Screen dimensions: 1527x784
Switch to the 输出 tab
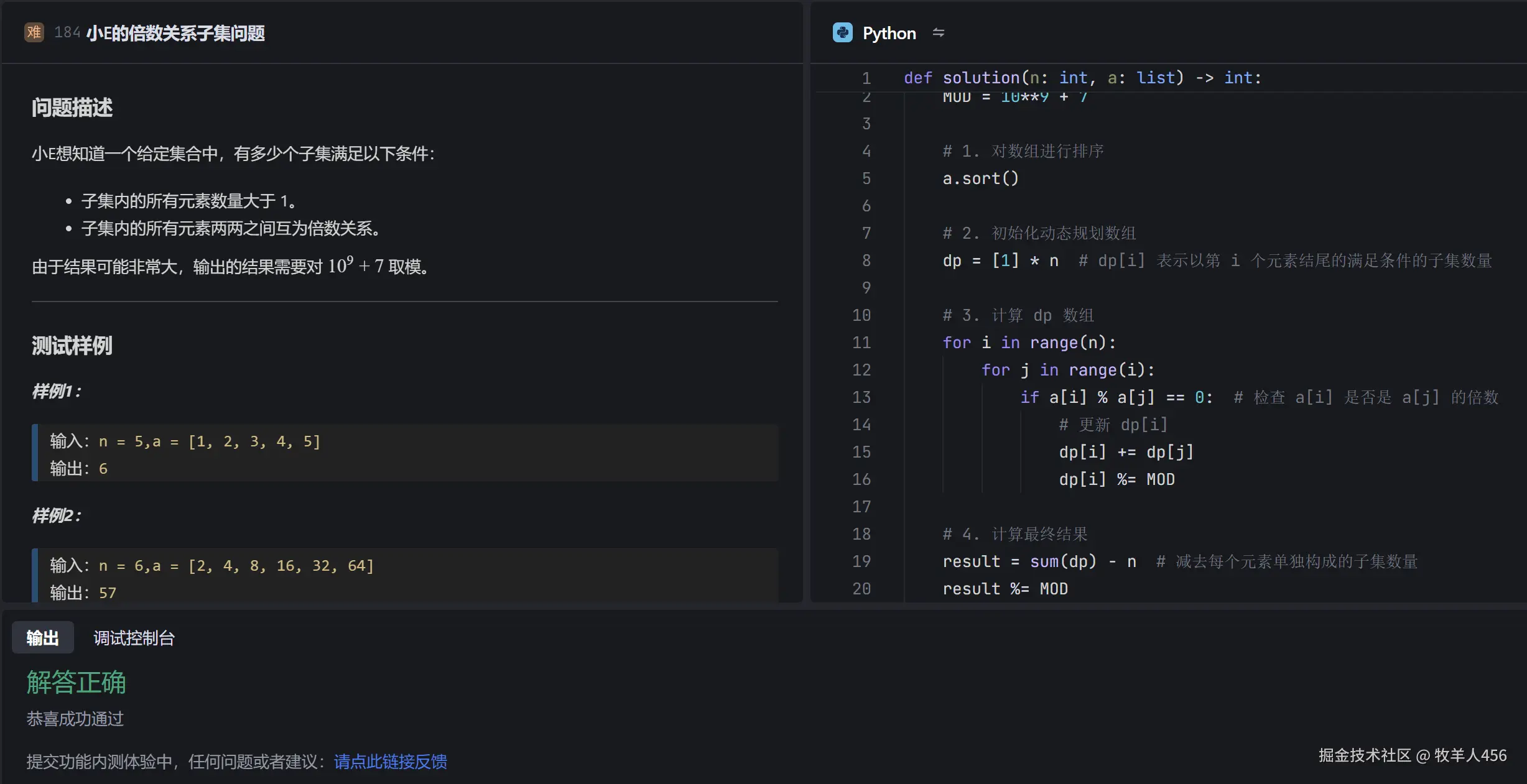point(42,638)
